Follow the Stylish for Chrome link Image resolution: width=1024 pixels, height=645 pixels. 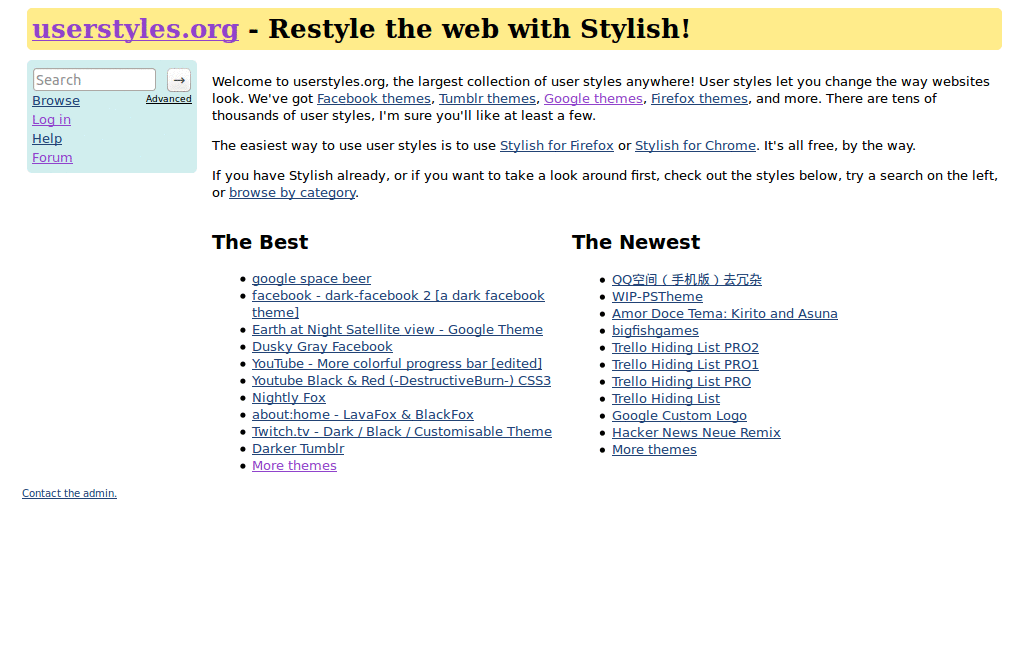click(x=695, y=146)
